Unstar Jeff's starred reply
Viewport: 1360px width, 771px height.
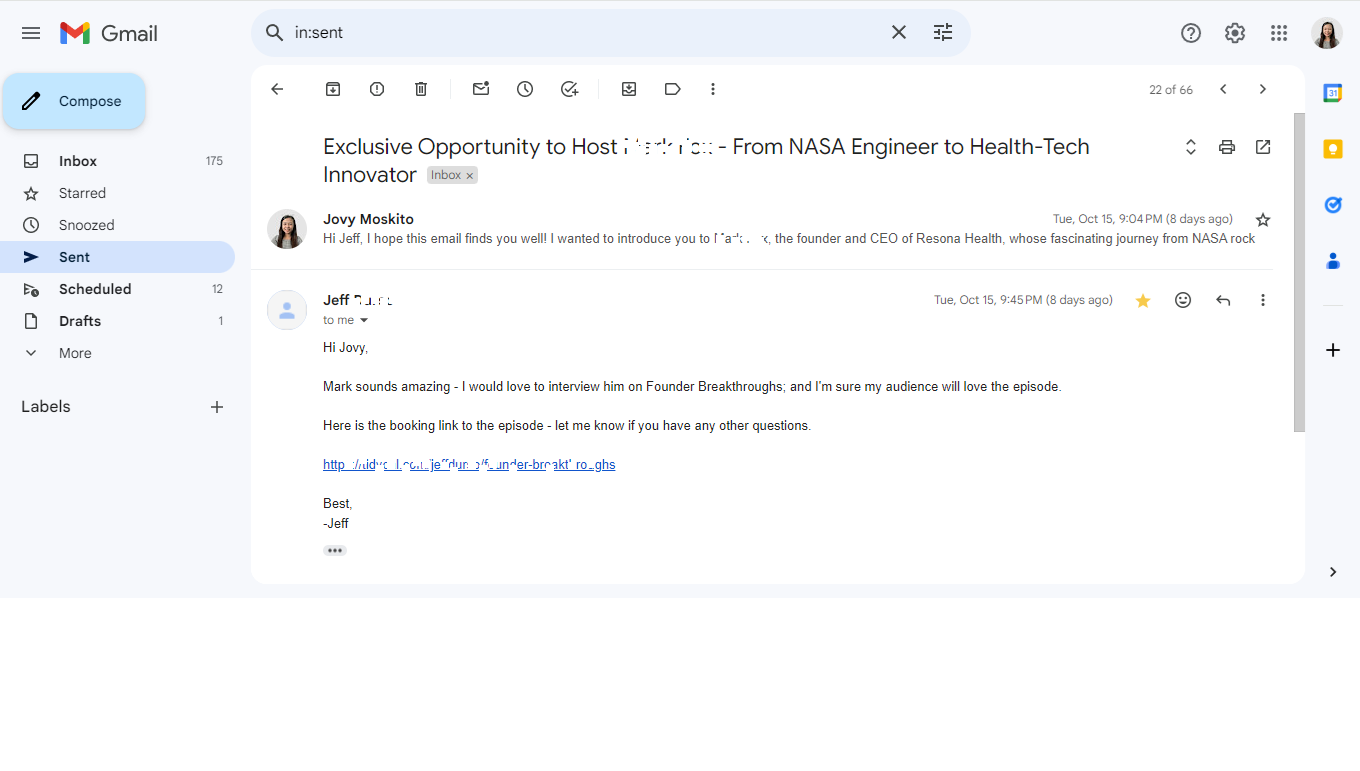coord(1143,300)
